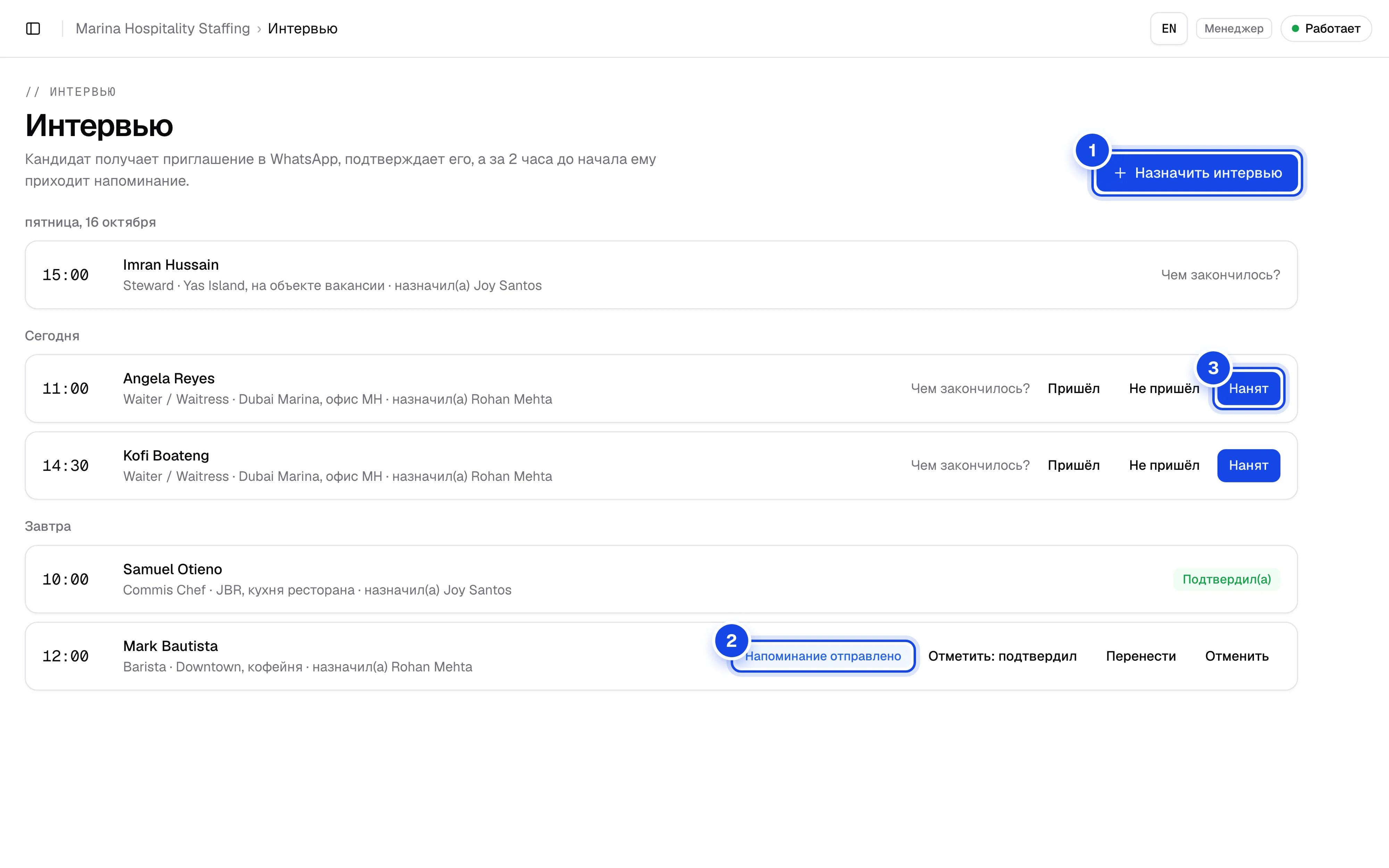Click the 14:30 time of Kofi Boateng

tap(65, 466)
